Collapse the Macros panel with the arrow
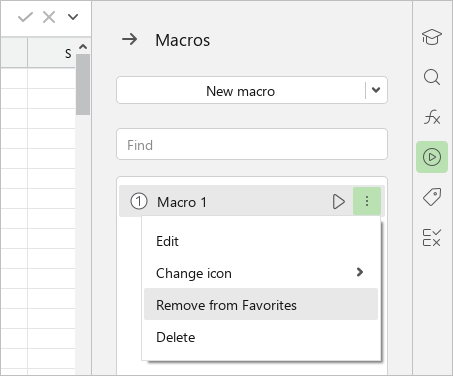The height and width of the screenshot is (376, 453). tap(129, 40)
